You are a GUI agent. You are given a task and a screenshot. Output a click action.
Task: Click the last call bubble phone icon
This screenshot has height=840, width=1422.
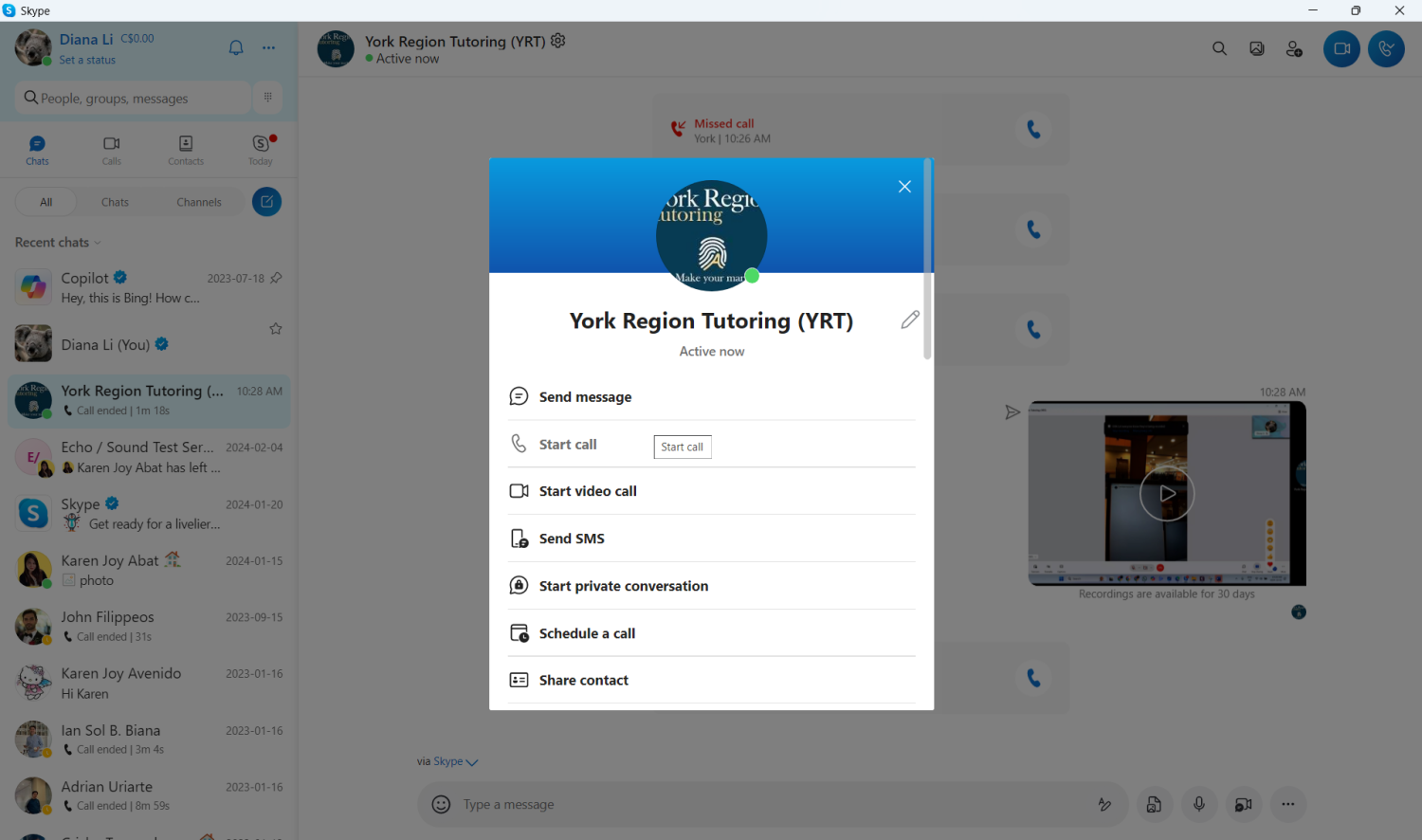(1033, 678)
